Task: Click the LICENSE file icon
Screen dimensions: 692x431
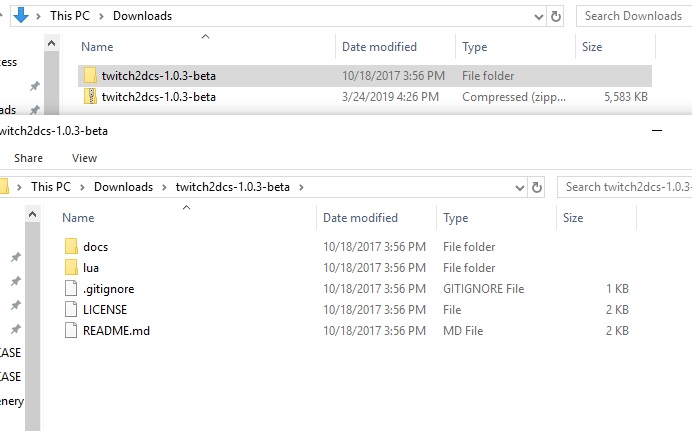Action: pyautogui.click(x=71, y=309)
